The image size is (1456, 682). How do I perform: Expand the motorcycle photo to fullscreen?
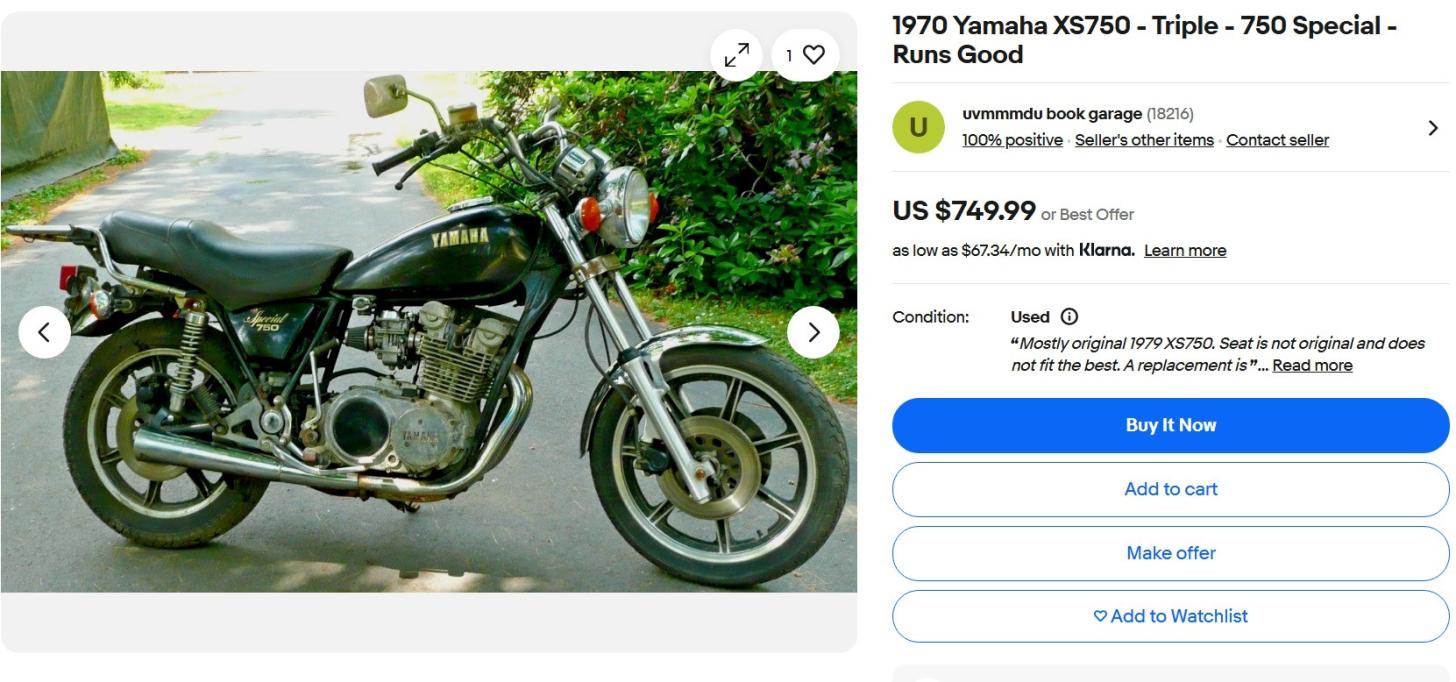point(737,56)
